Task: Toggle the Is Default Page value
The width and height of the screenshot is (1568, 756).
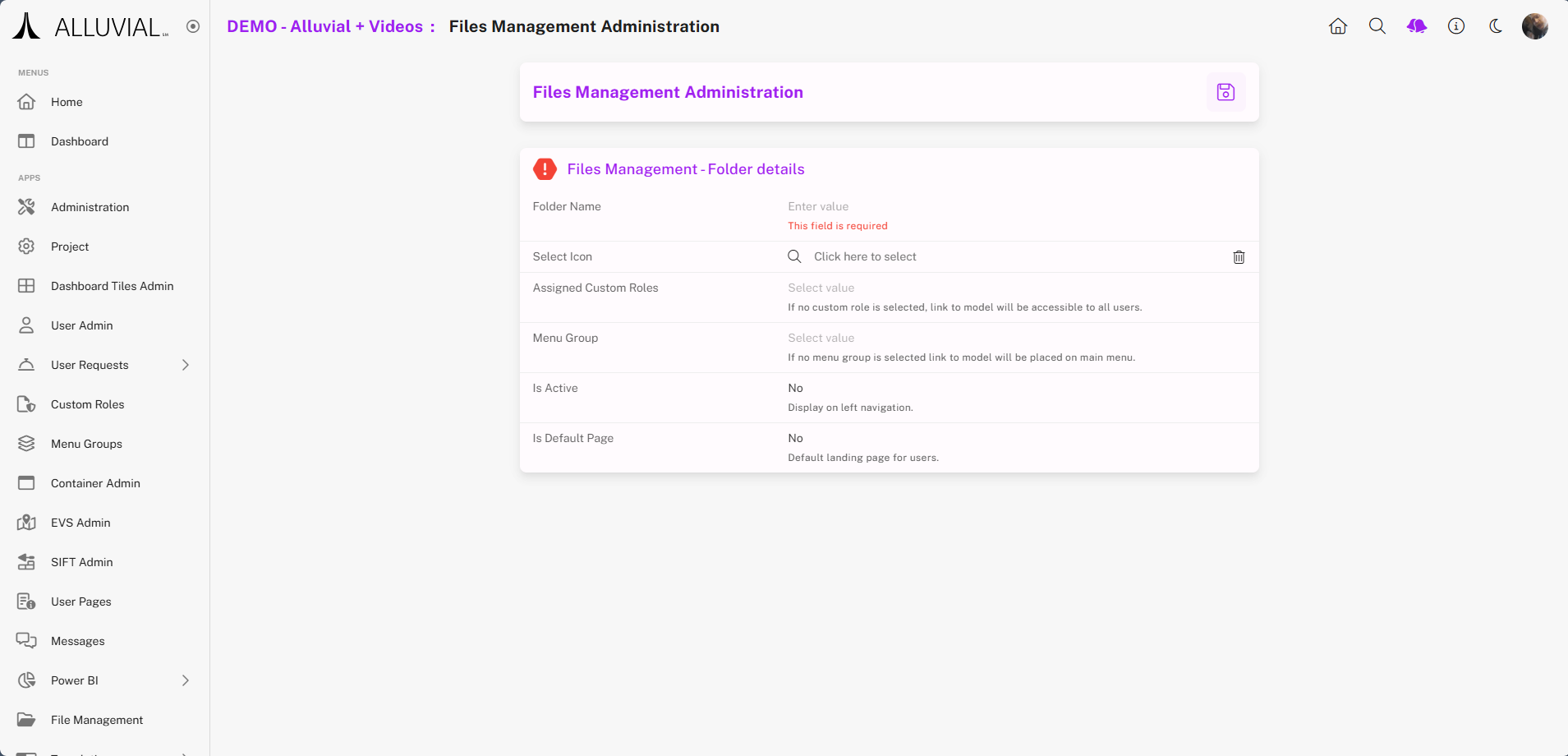Action: point(795,438)
